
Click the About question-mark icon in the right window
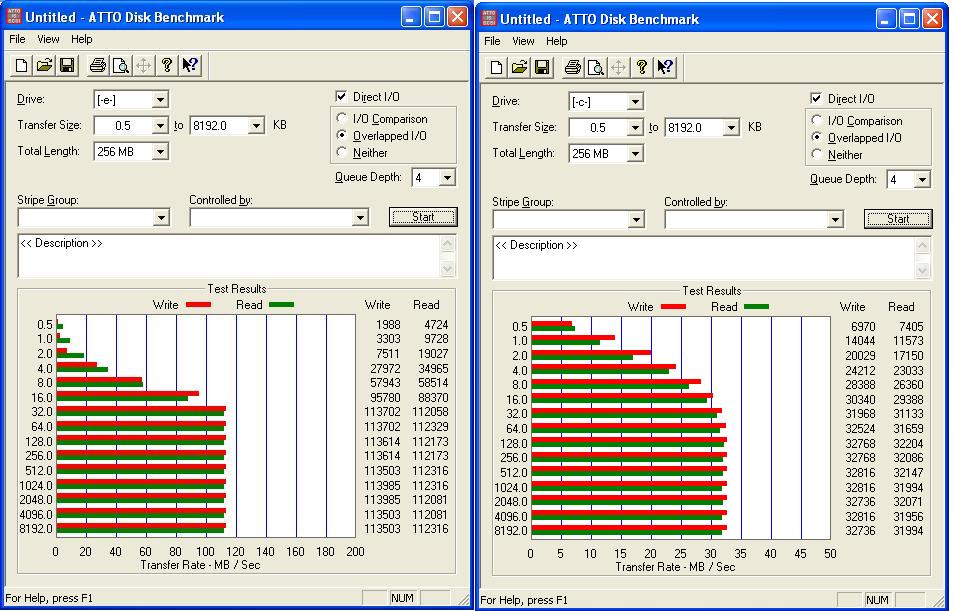(642, 67)
